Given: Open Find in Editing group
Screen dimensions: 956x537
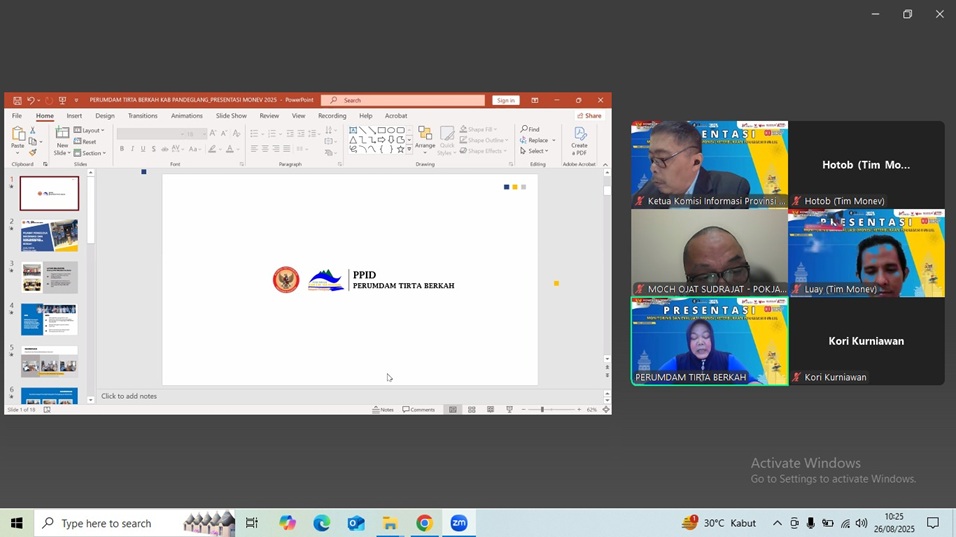Looking at the screenshot, I should point(530,129).
